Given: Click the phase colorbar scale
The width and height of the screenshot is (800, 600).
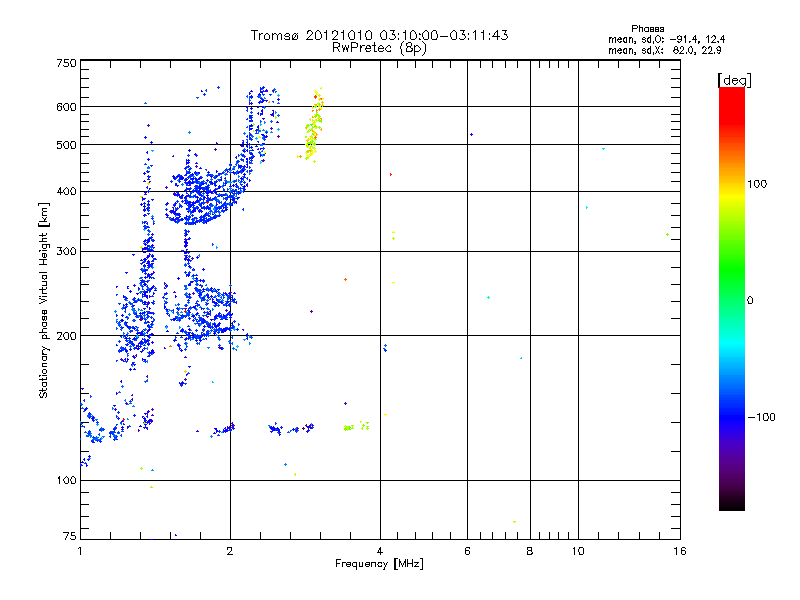Looking at the screenshot, I should [732, 299].
